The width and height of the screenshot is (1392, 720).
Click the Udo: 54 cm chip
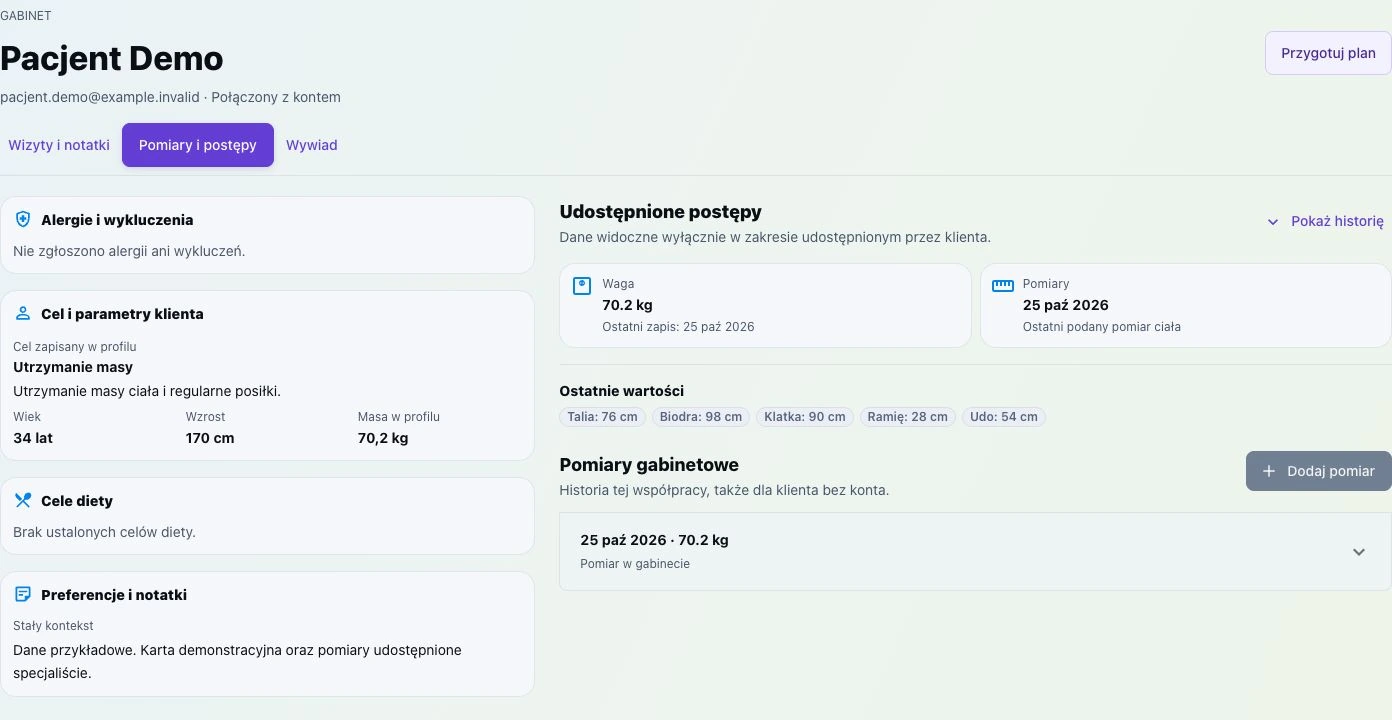tap(1004, 417)
